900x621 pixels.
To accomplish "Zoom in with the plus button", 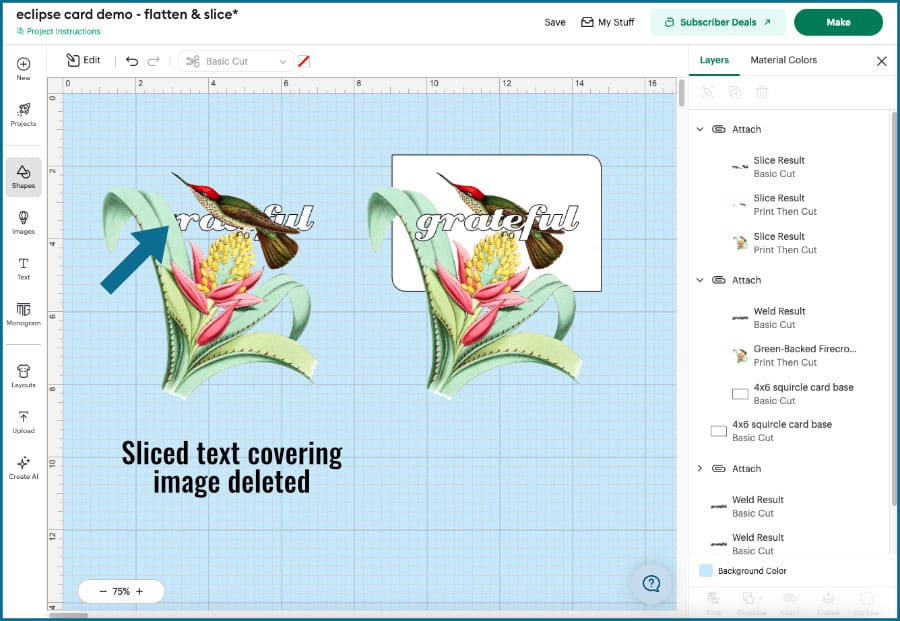I will [139, 591].
